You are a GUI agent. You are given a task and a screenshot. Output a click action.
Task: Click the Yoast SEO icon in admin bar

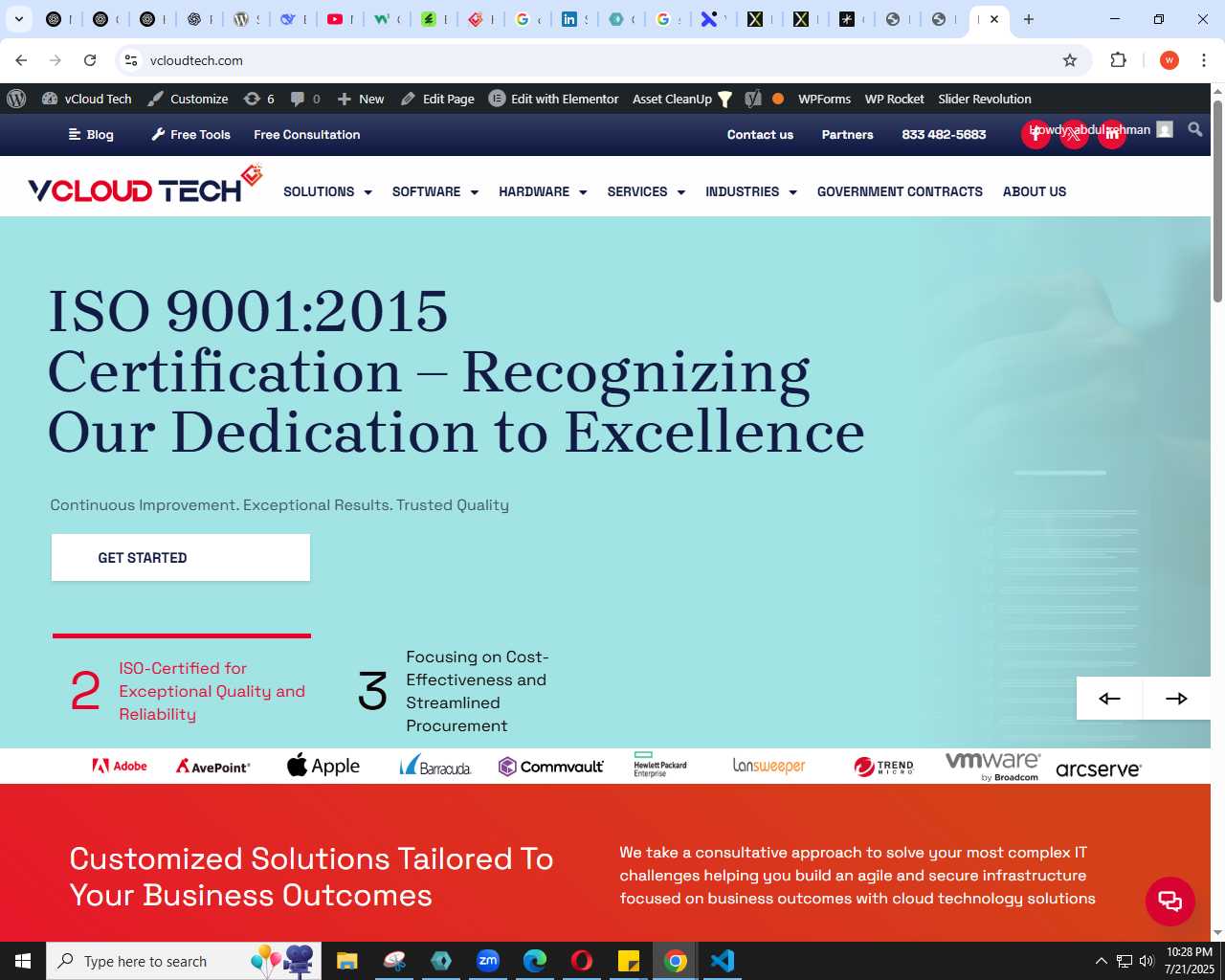pos(753,99)
